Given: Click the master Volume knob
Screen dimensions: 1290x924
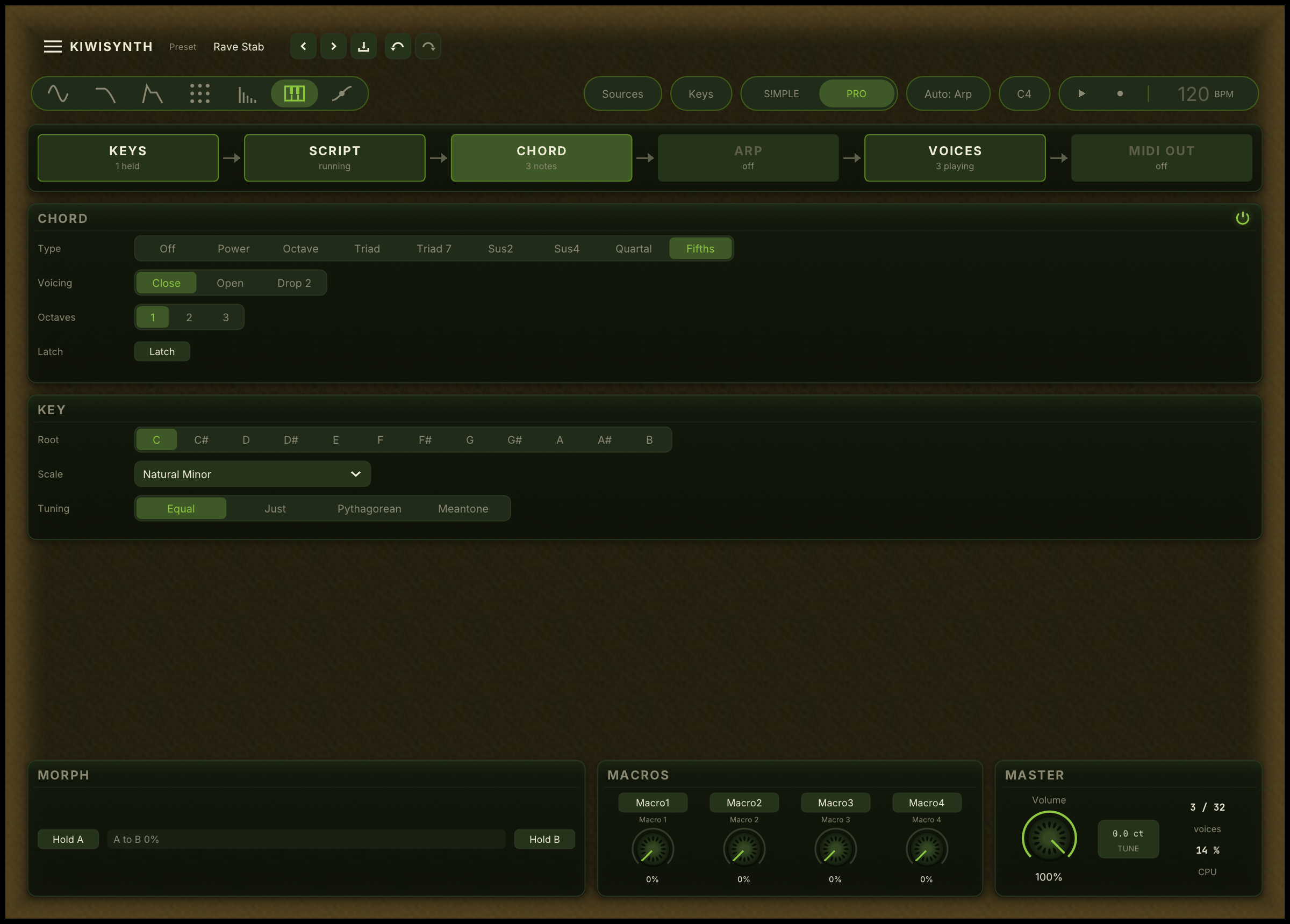Looking at the screenshot, I should pyautogui.click(x=1049, y=838).
